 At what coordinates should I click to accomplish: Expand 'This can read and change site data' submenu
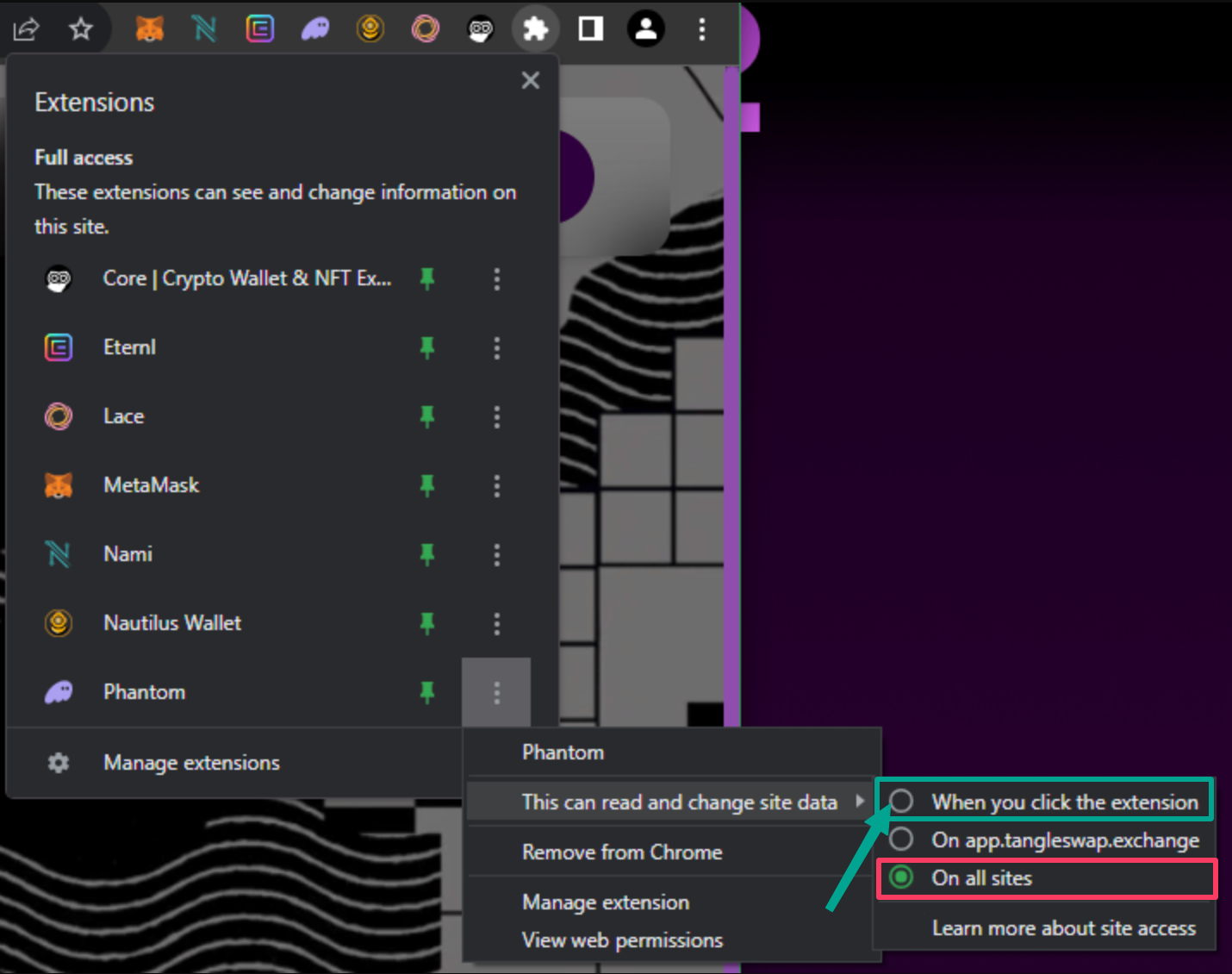click(x=672, y=802)
